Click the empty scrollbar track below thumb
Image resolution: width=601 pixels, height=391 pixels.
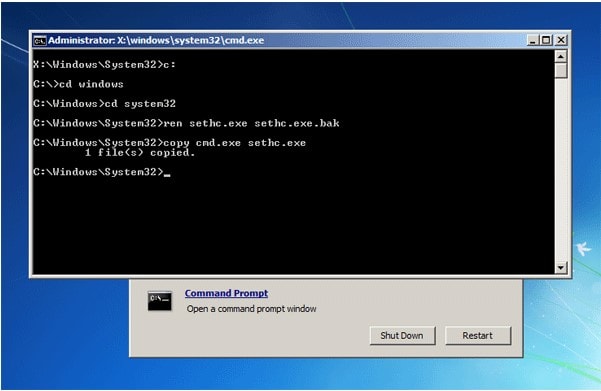pyautogui.click(x=561, y=170)
